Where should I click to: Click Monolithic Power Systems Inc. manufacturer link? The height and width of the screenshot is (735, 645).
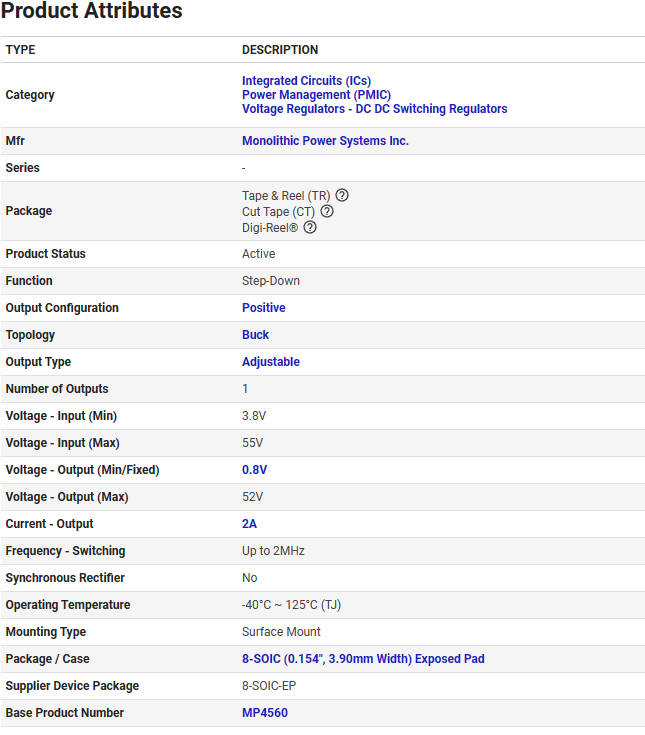pos(325,141)
